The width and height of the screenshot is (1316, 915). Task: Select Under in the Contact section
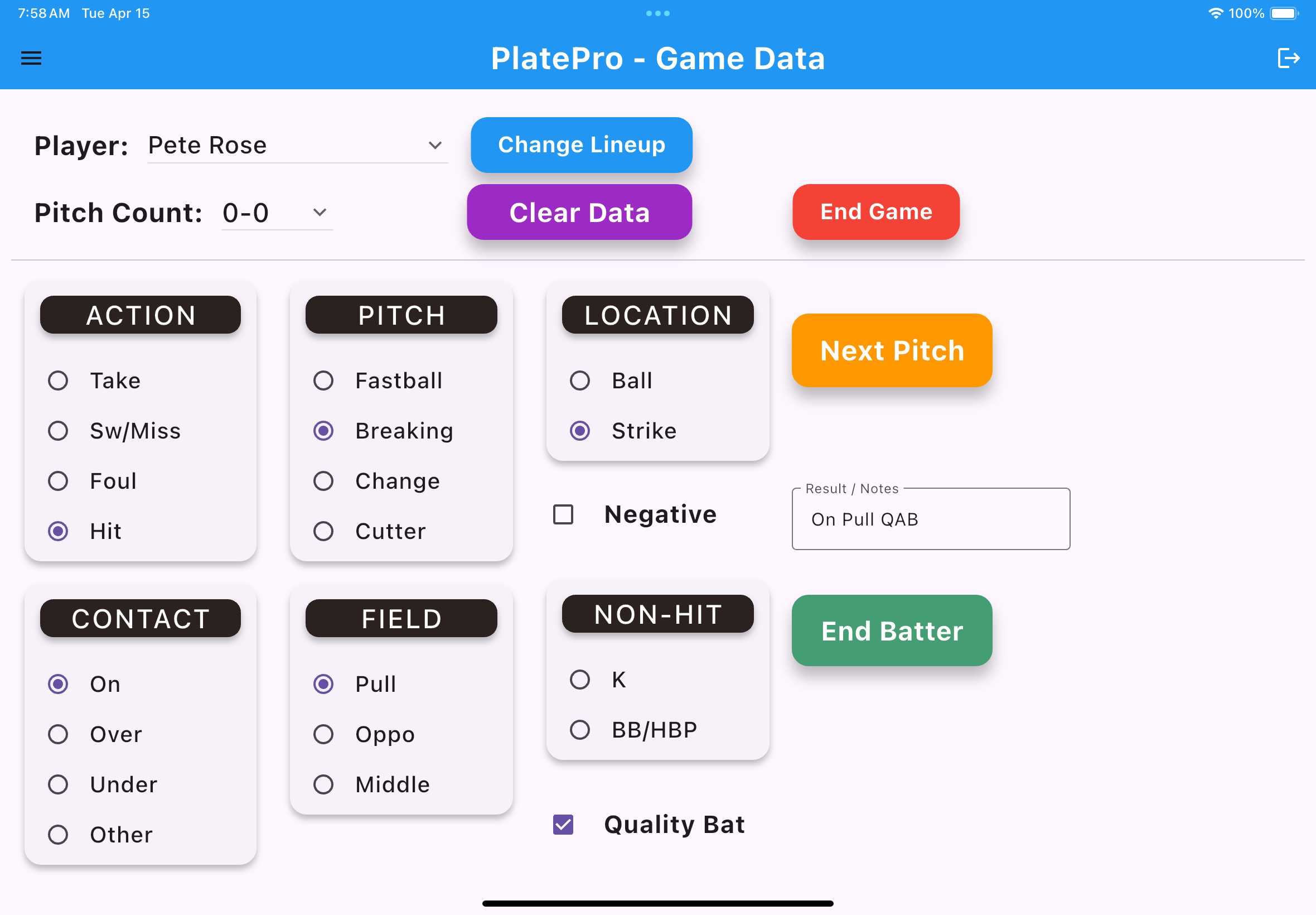tap(58, 784)
